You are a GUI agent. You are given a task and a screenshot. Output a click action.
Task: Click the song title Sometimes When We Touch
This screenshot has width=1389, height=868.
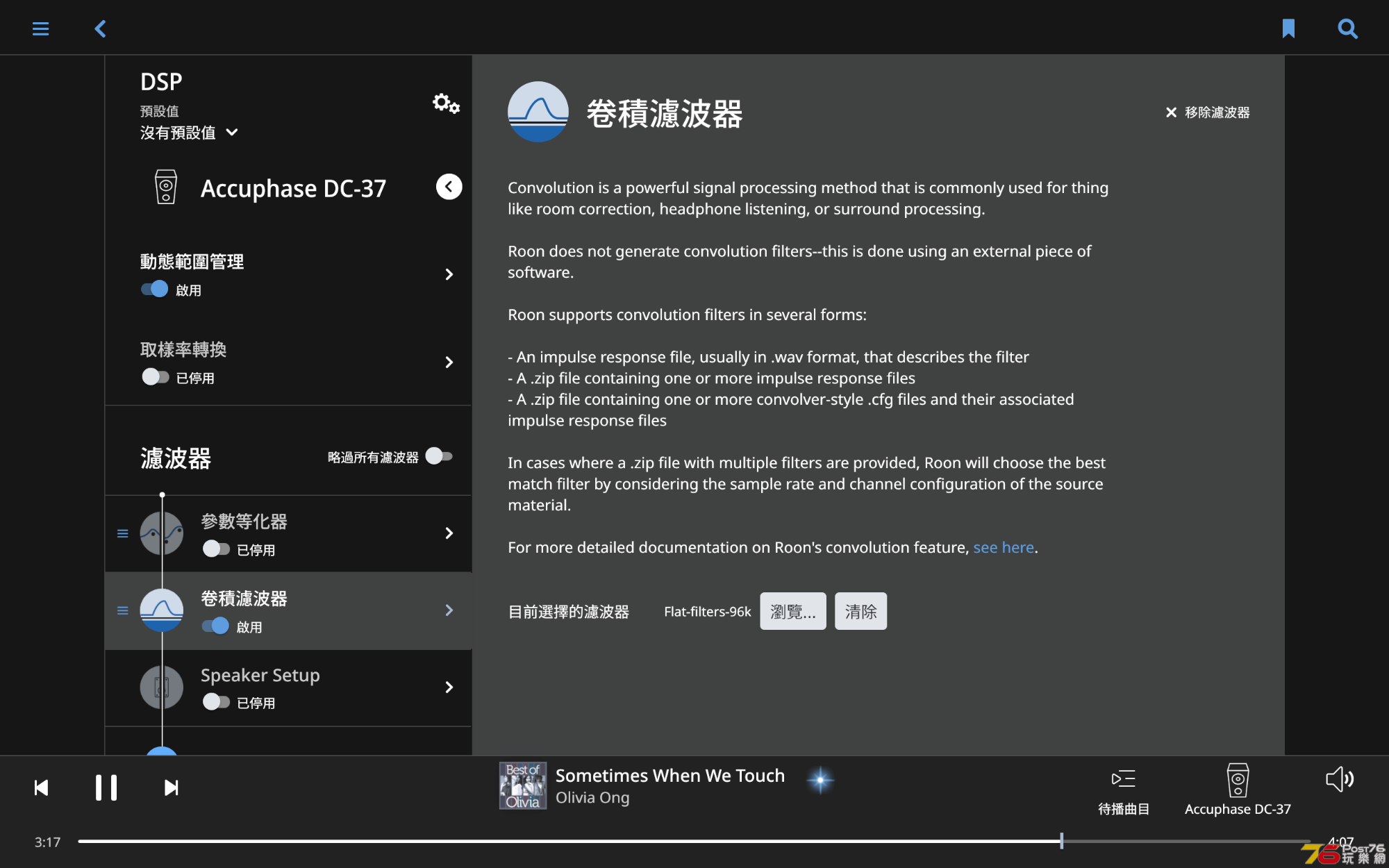(669, 776)
